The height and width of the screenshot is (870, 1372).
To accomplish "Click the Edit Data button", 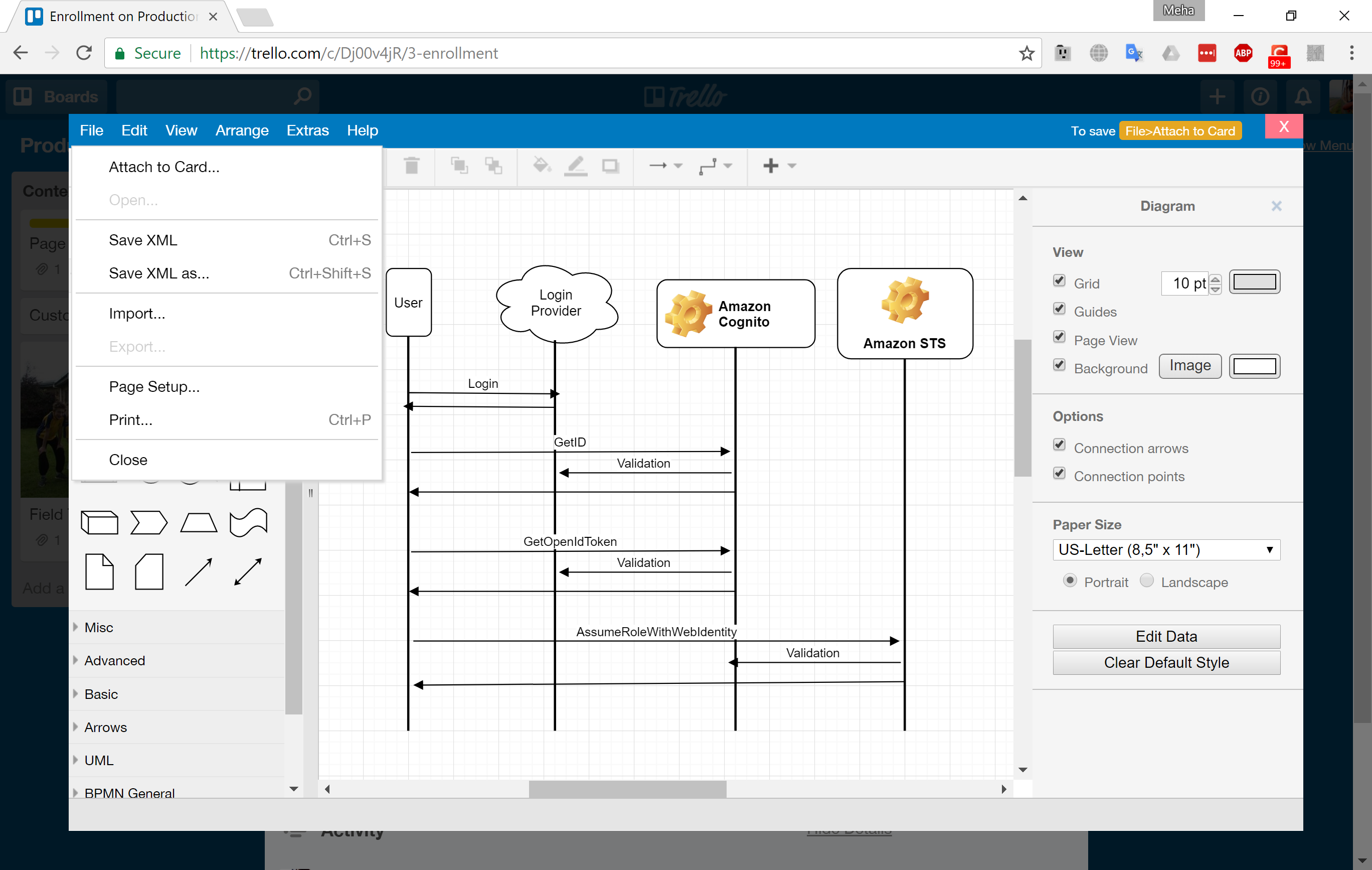I will (x=1166, y=636).
